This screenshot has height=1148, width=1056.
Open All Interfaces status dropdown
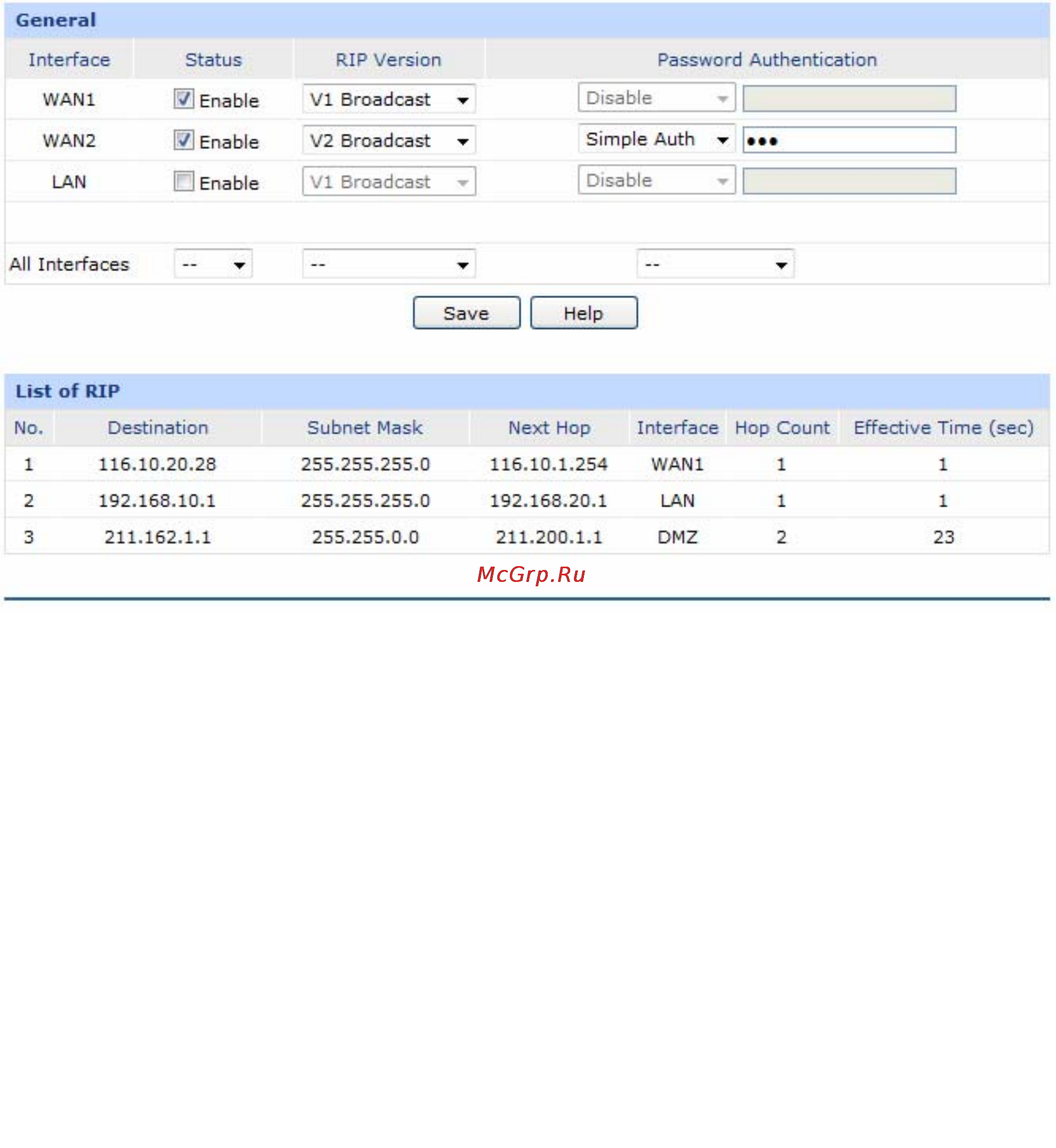pyautogui.click(x=213, y=264)
